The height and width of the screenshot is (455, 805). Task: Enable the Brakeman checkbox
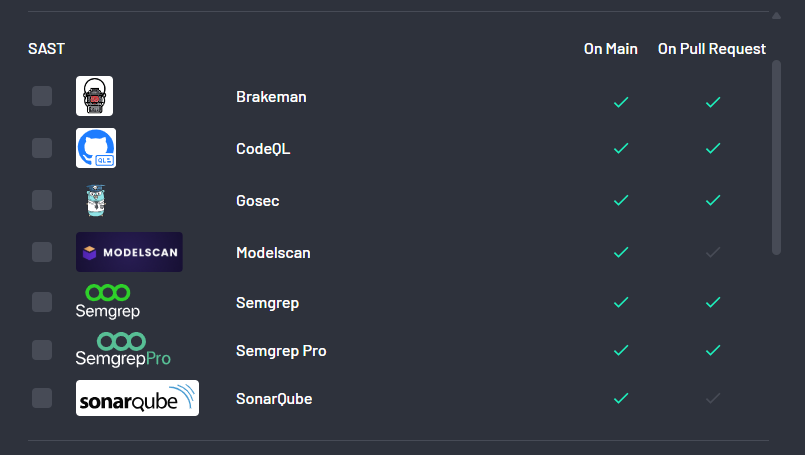click(42, 96)
